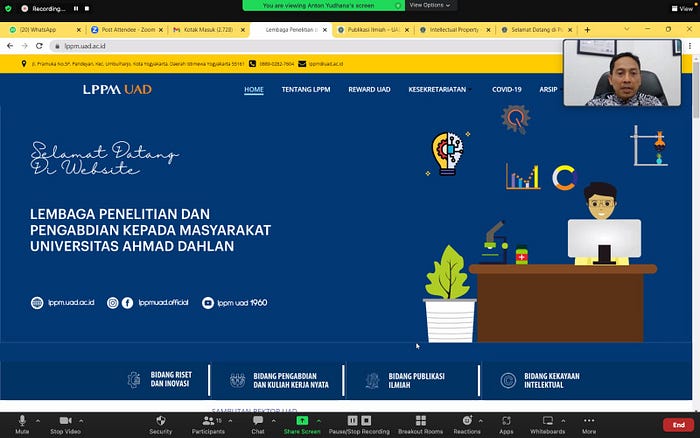Image resolution: width=700 pixels, height=438 pixels.
Task: Expand arrow next to Participants
Action: [x=230, y=421]
